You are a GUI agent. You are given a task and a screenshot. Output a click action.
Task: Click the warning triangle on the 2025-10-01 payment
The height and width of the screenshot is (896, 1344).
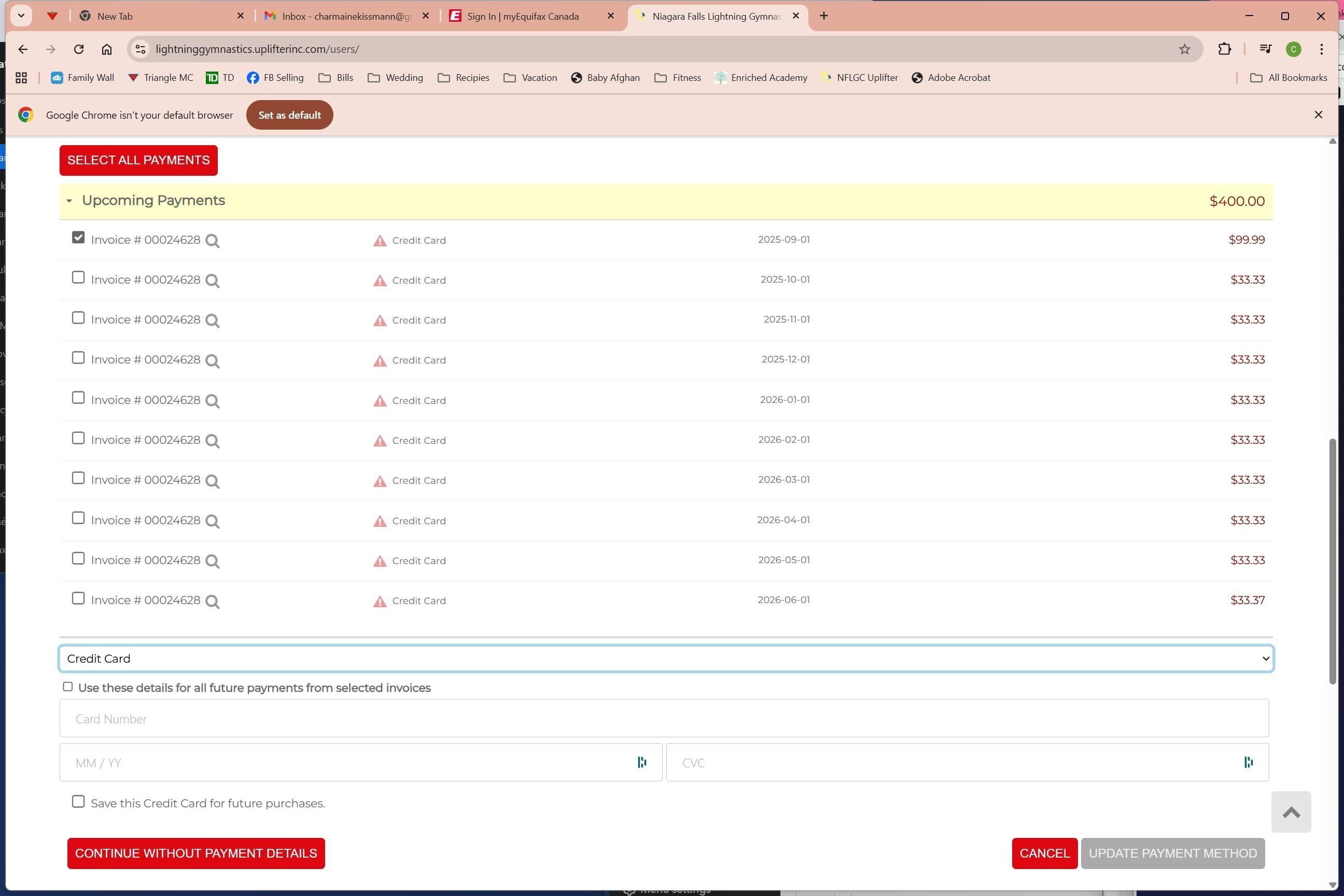[x=380, y=281]
